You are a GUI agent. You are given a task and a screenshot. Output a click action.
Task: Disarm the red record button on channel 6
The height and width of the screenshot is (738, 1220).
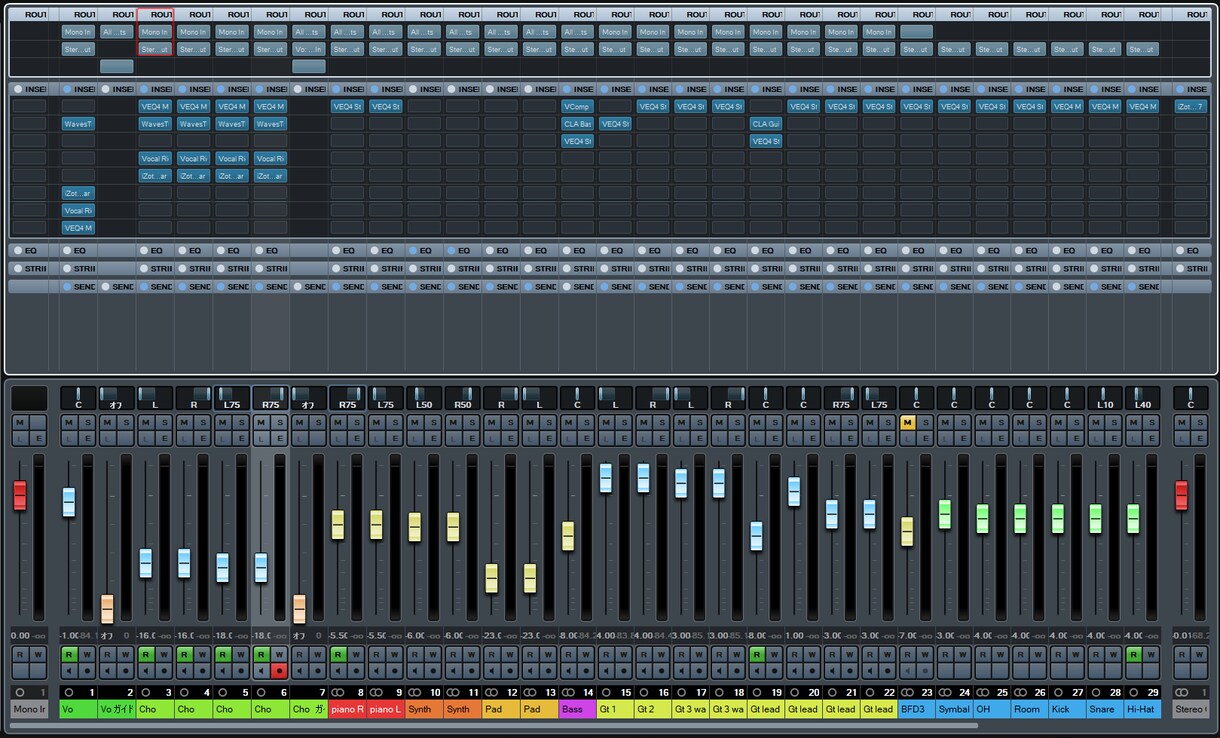click(x=279, y=671)
